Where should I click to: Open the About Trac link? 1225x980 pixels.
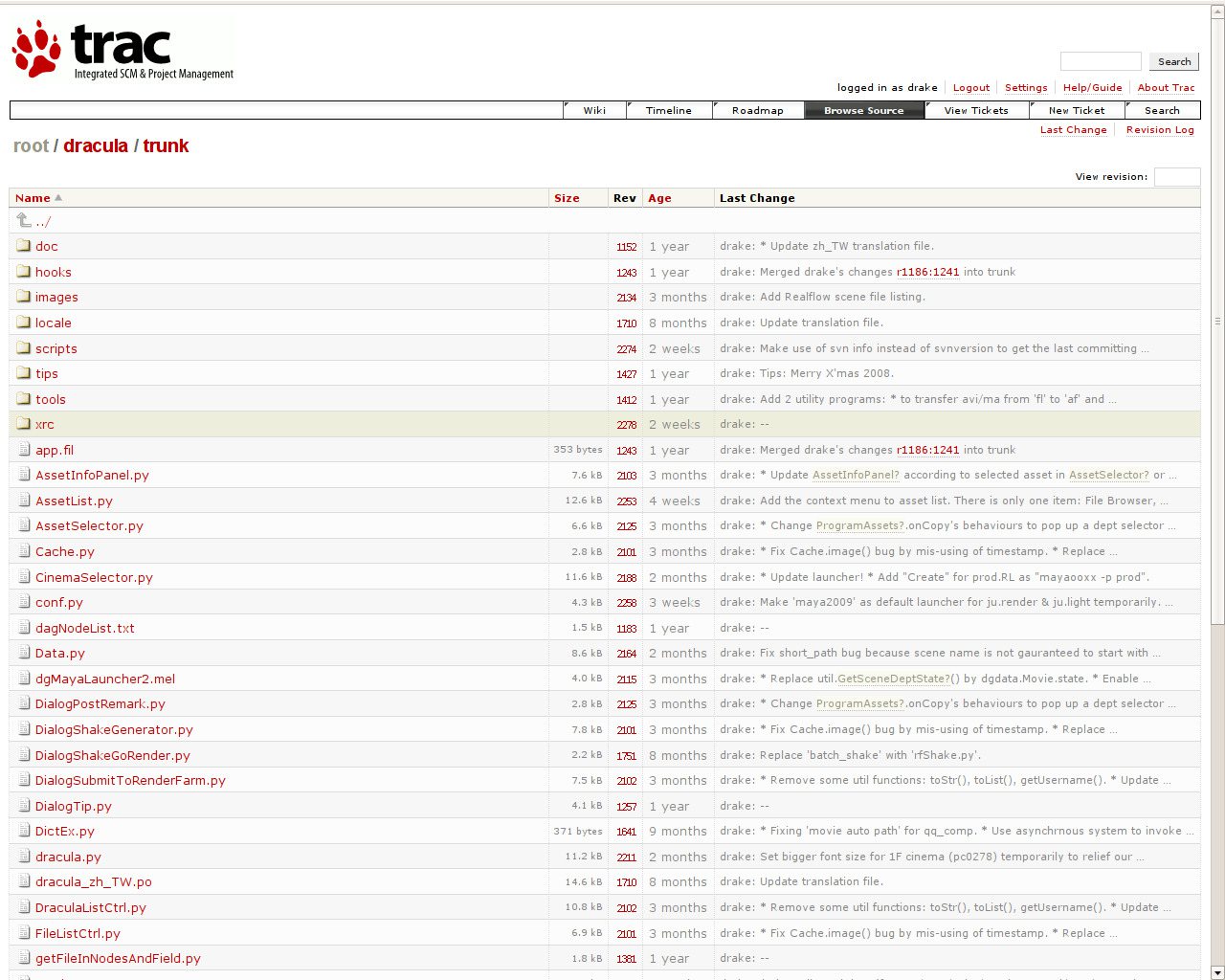1166,87
